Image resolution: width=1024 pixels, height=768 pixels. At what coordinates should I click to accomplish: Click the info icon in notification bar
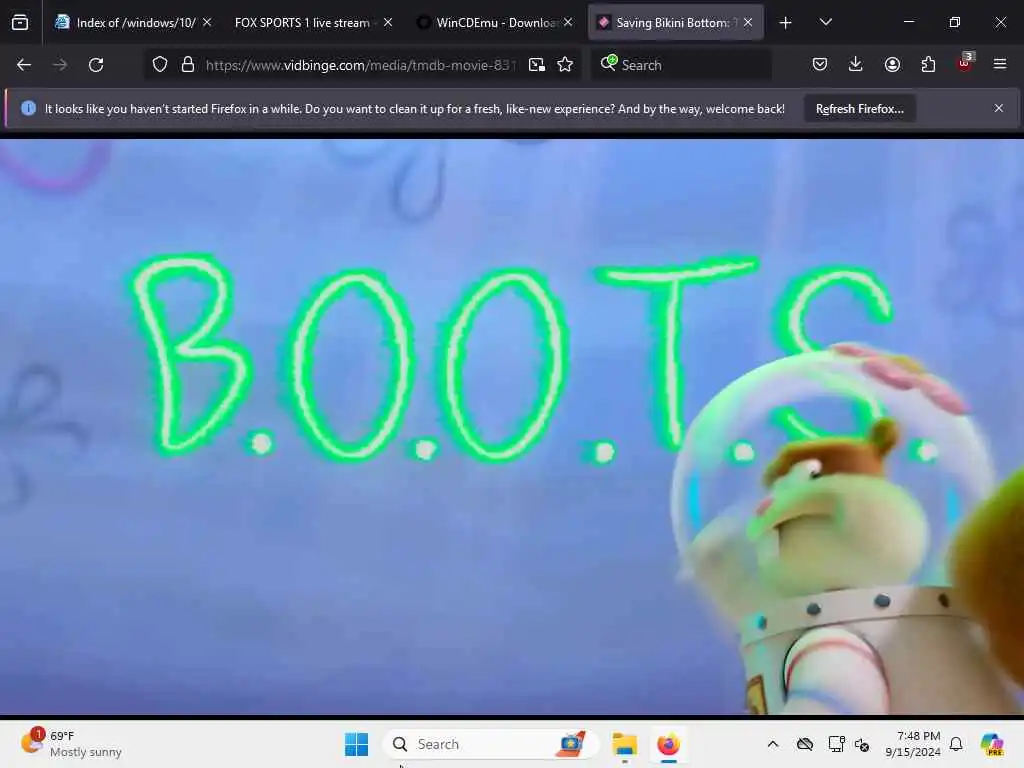click(28, 108)
